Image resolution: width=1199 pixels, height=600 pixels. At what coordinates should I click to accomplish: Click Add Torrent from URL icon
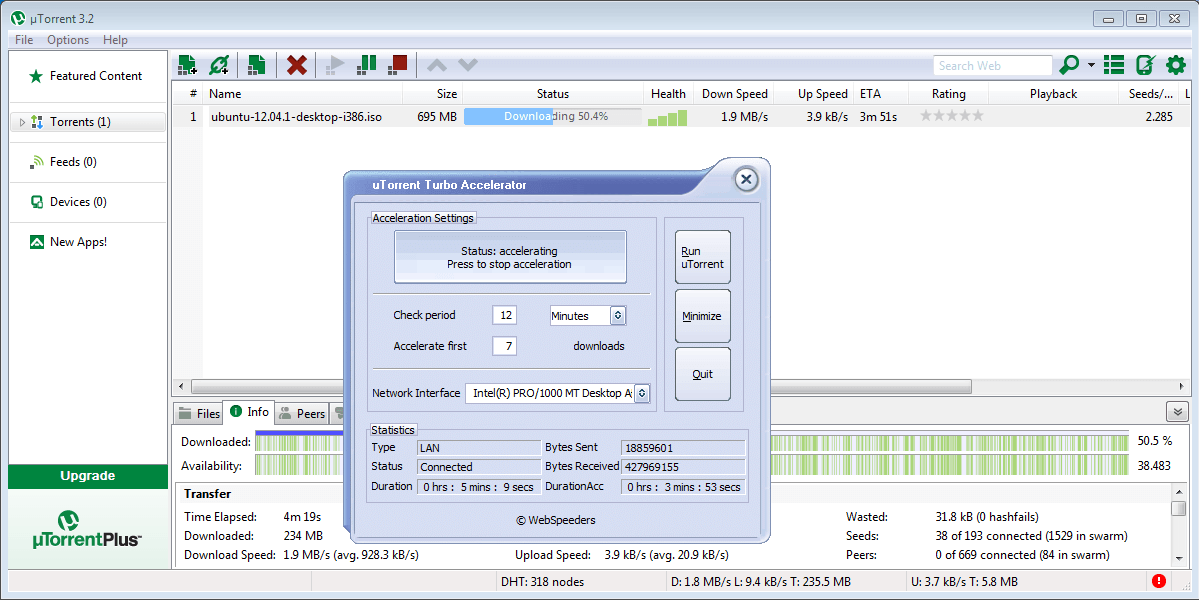[219, 65]
